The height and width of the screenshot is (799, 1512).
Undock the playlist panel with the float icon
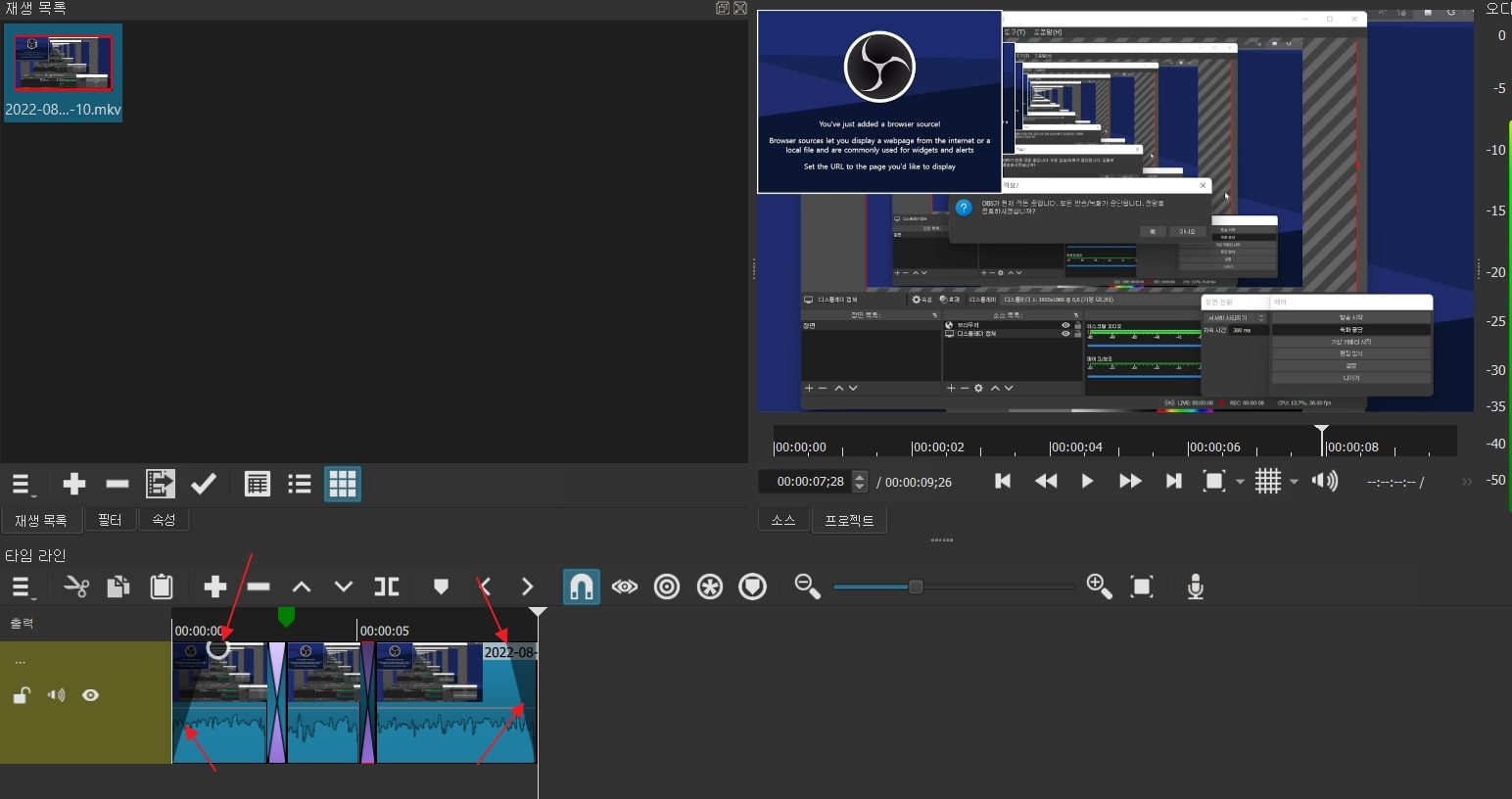tap(723, 8)
